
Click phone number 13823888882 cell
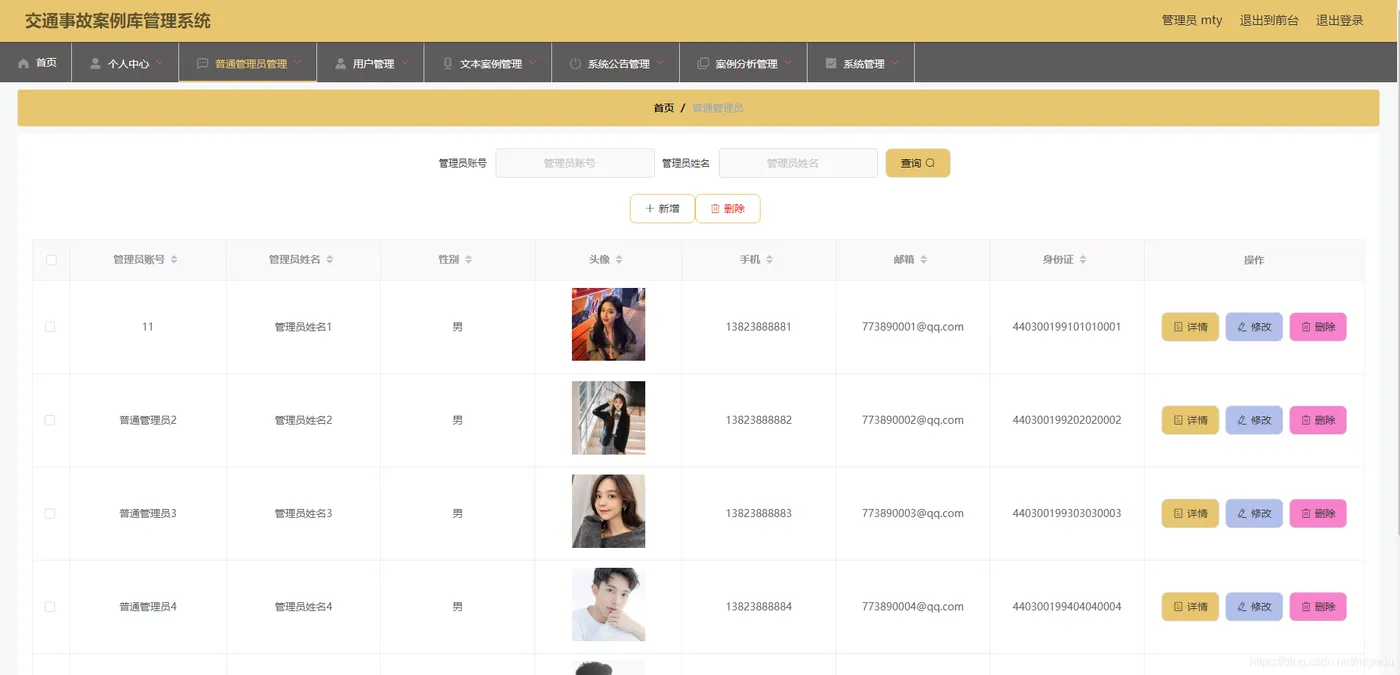(x=758, y=420)
